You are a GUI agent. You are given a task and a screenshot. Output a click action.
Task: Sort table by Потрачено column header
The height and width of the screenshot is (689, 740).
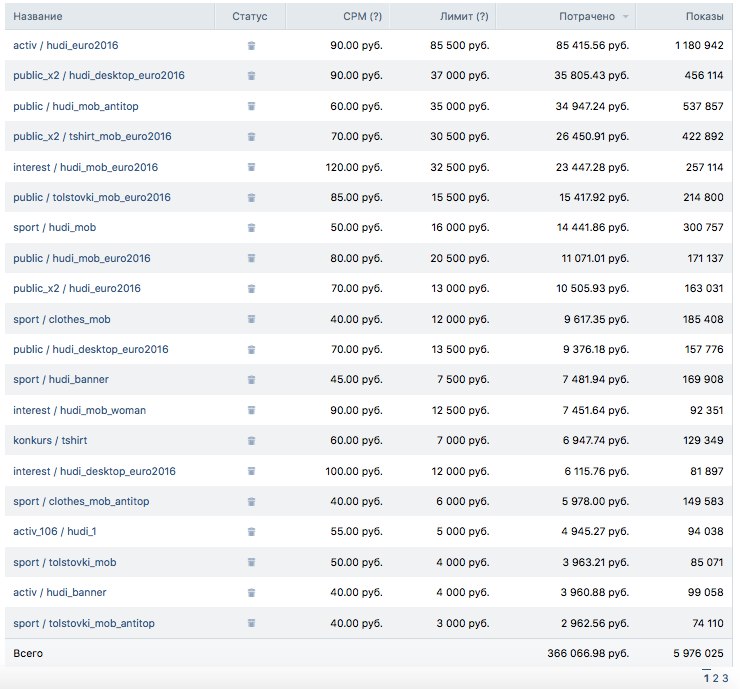click(x=587, y=17)
